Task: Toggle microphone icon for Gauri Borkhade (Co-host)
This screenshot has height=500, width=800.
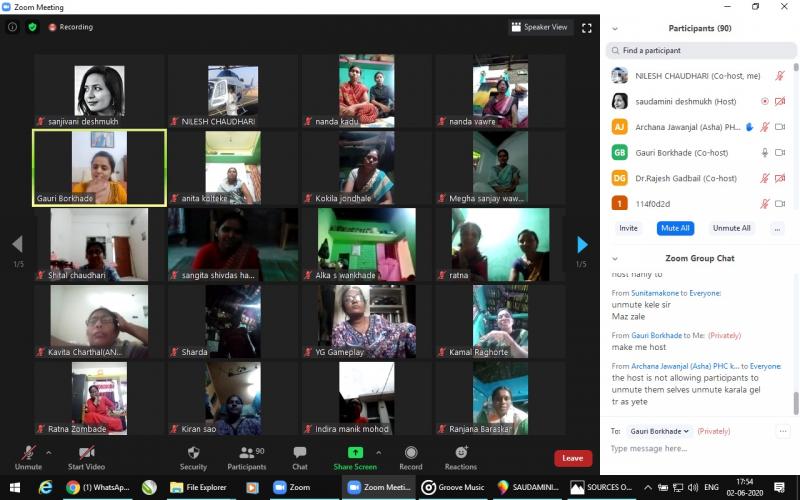Action: 764,153
